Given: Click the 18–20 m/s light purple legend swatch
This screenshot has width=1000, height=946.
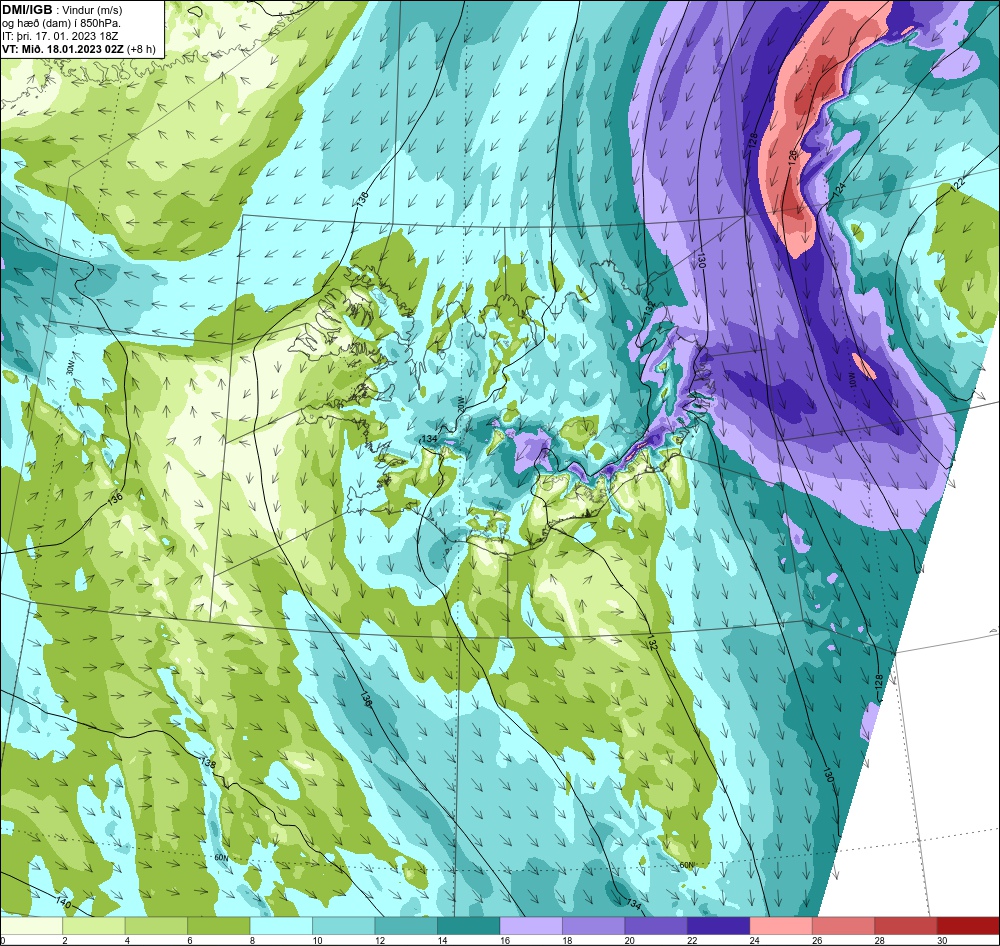Looking at the screenshot, I should (594, 926).
